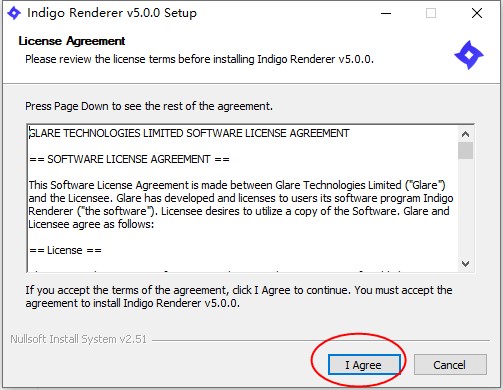Screen dimensions: 503x390
Task: Click the scrollbar thumb in license box
Action: point(465,151)
